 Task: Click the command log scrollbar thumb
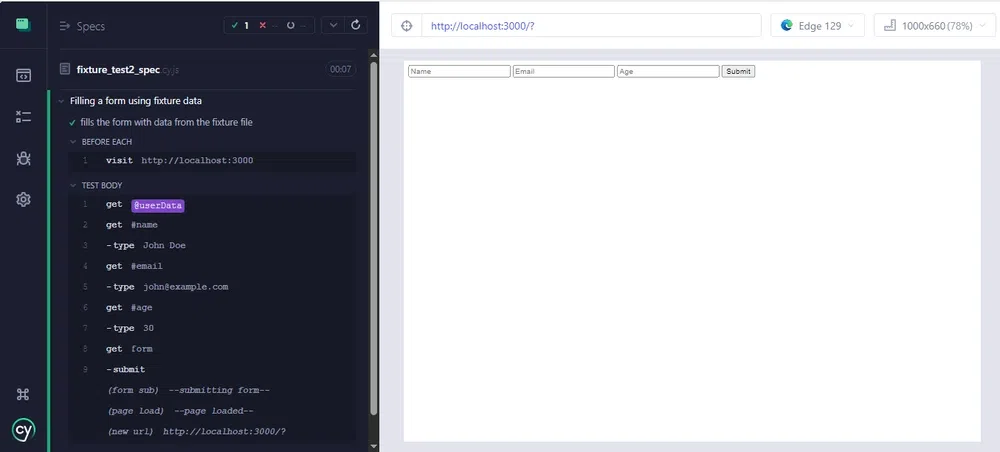[374, 236]
